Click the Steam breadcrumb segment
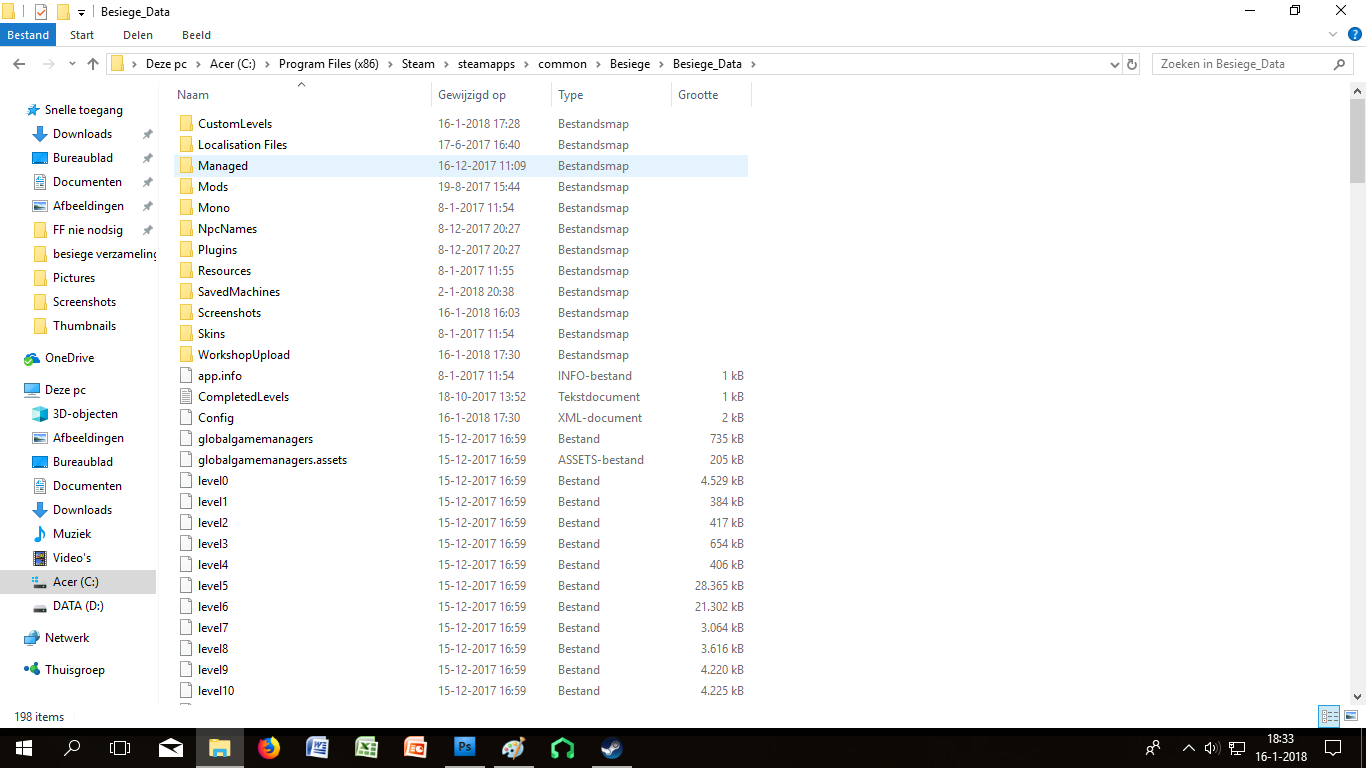 [x=418, y=64]
